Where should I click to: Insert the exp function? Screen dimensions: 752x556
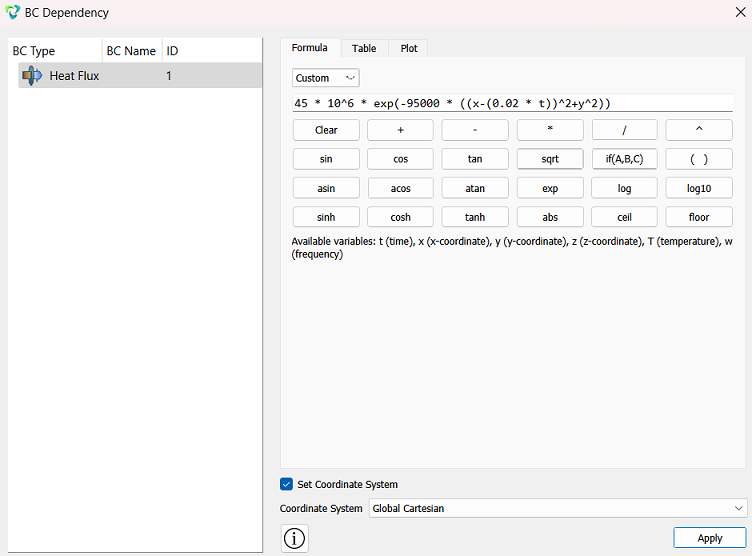(x=550, y=188)
